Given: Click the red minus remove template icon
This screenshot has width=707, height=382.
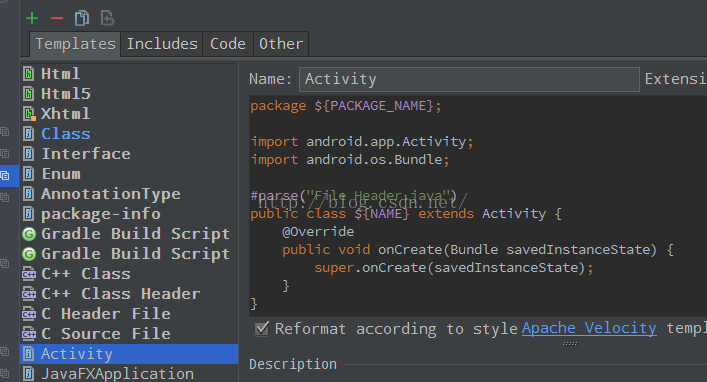Looking at the screenshot, I should point(57,18).
